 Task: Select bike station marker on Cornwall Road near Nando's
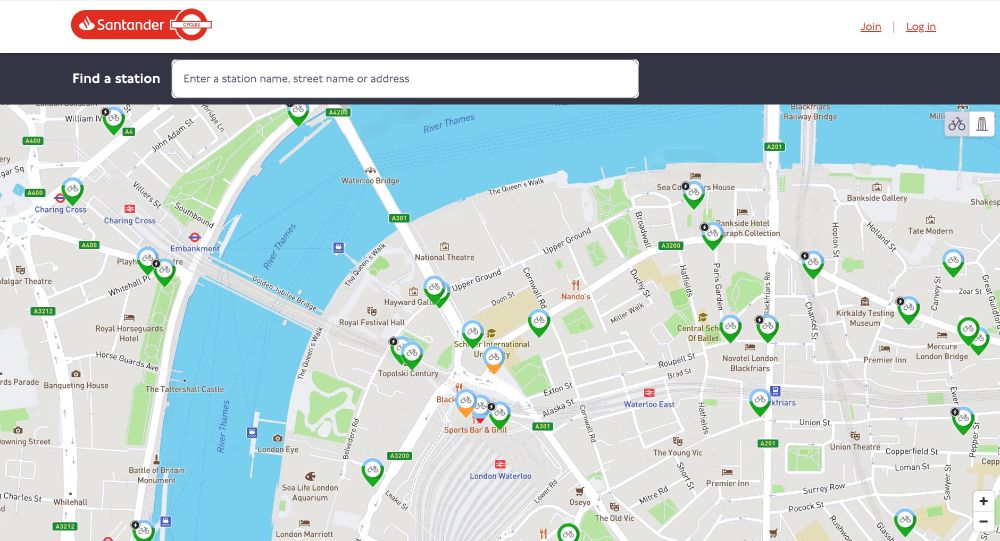(x=539, y=322)
